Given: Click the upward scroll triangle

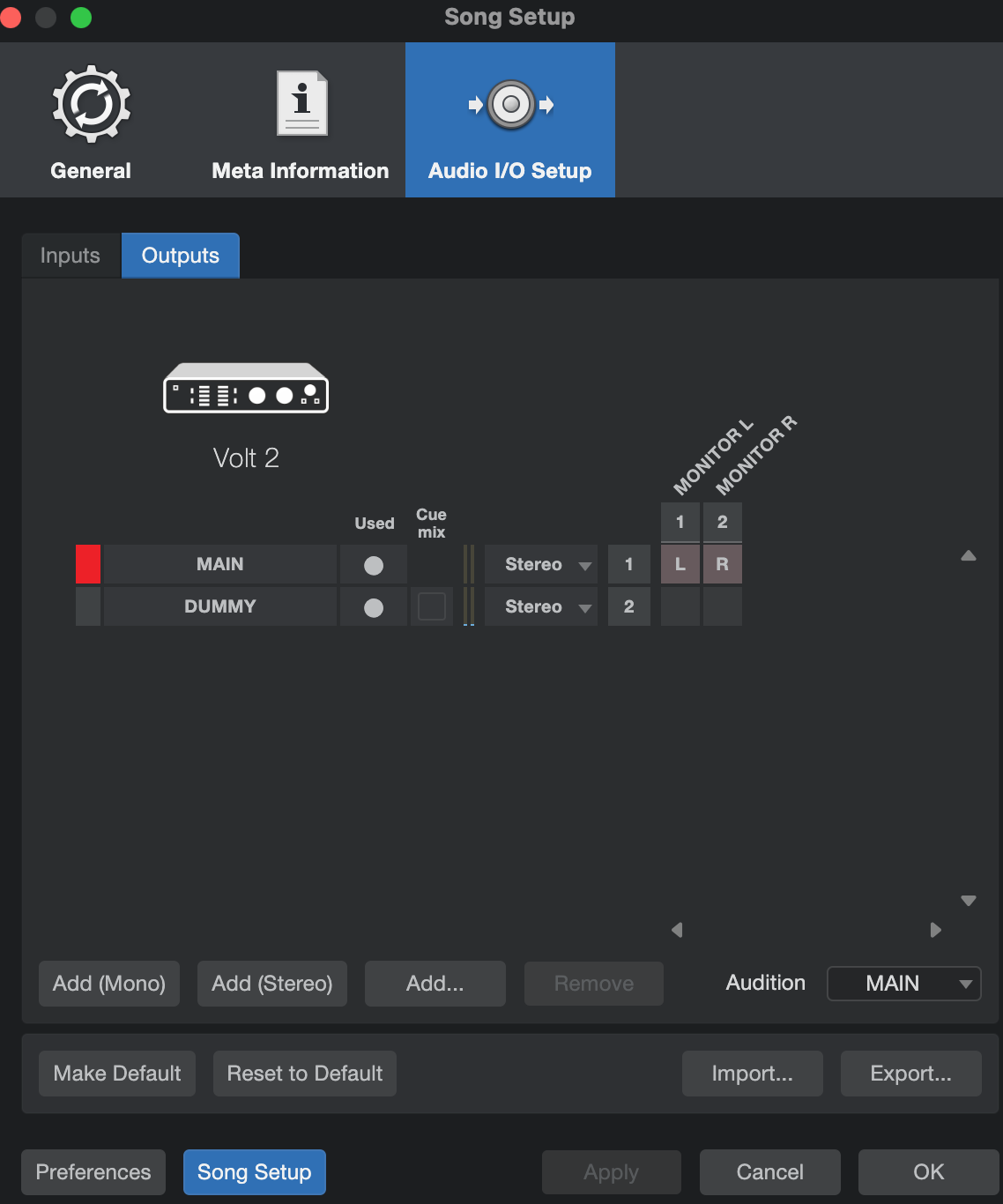Looking at the screenshot, I should coord(968,555).
